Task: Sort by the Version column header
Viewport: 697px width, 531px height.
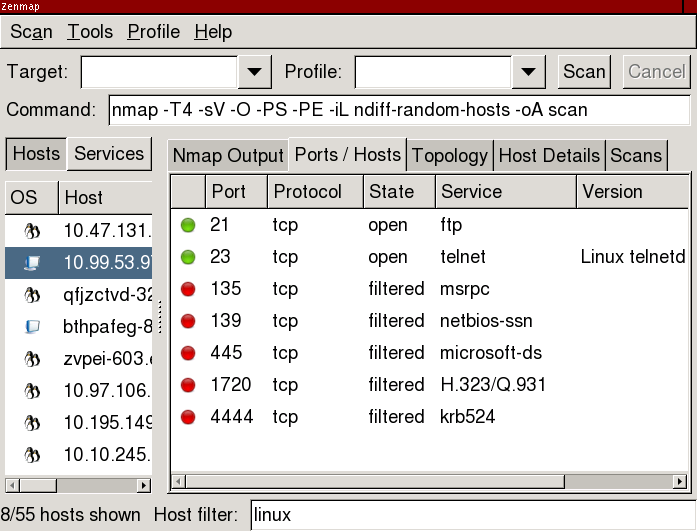Action: [633, 192]
